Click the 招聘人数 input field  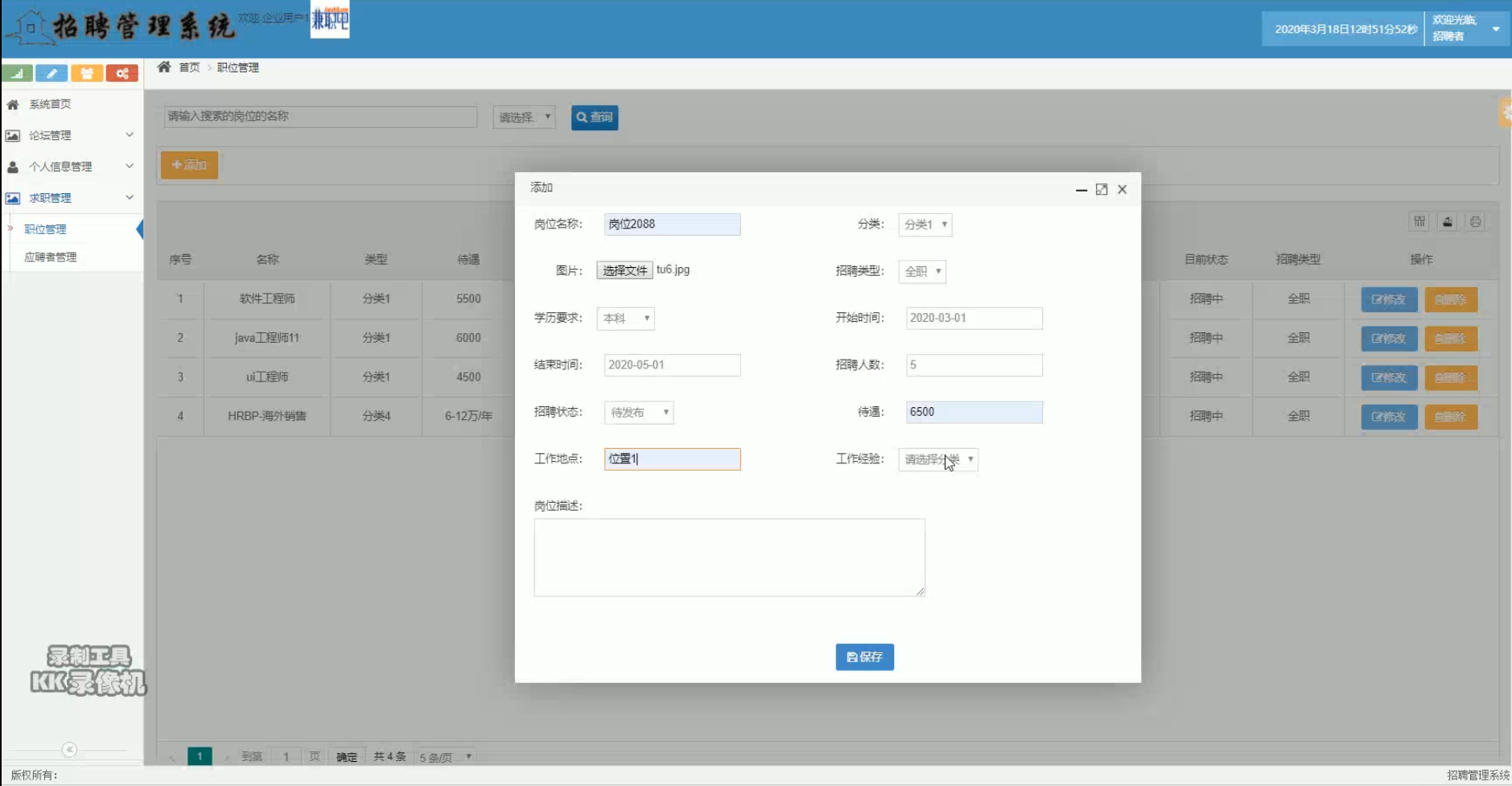(974, 365)
